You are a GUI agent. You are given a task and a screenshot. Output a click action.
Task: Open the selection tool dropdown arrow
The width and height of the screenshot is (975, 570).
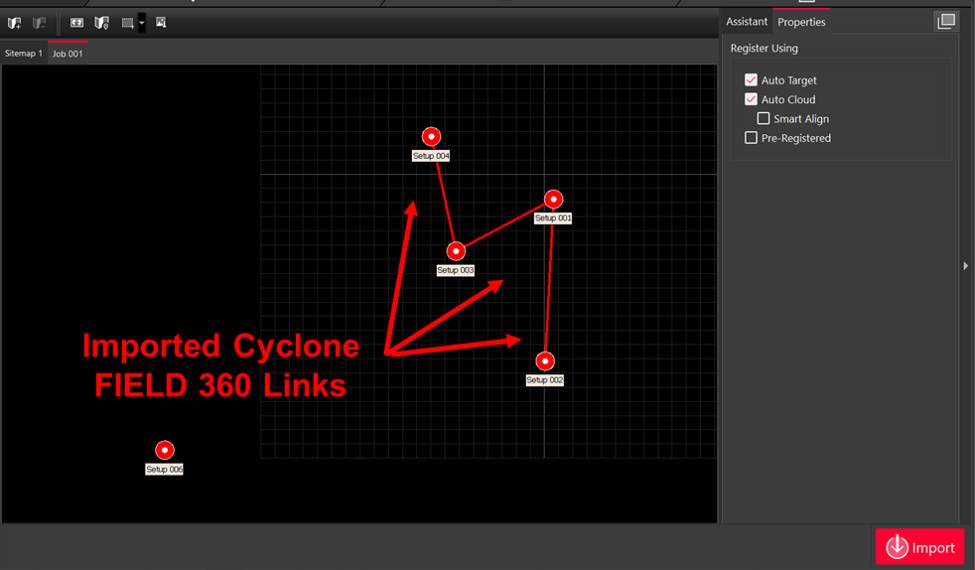click(x=142, y=22)
